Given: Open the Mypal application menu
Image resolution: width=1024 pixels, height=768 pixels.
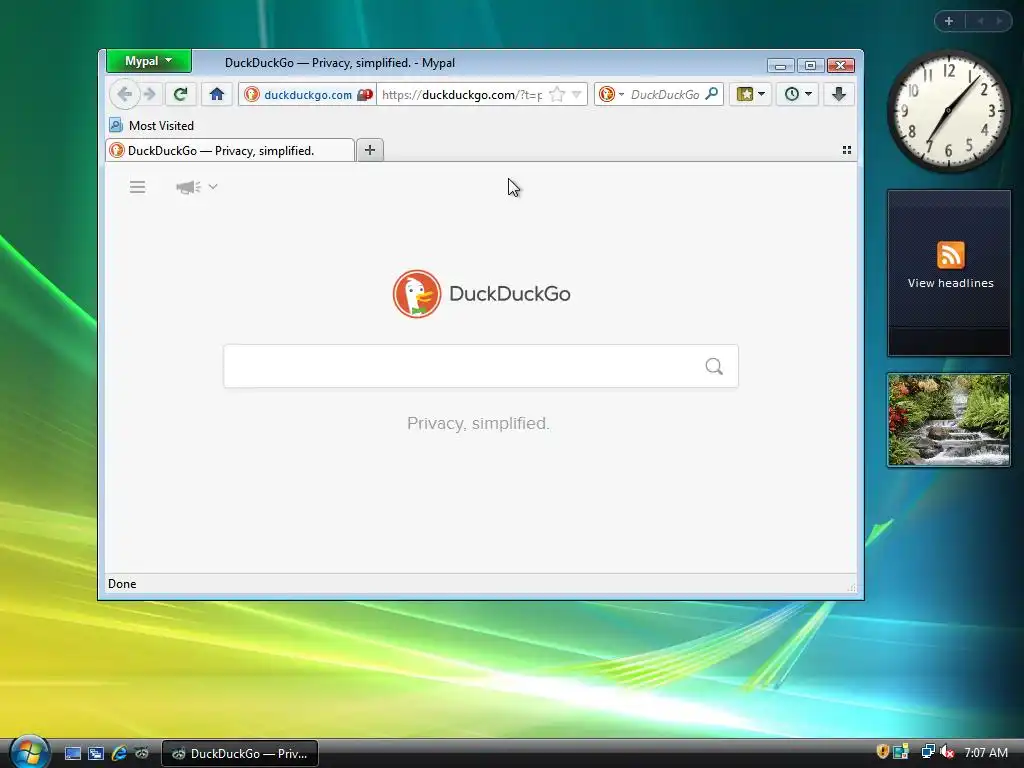Looking at the screenshot, I should (149, 61).
